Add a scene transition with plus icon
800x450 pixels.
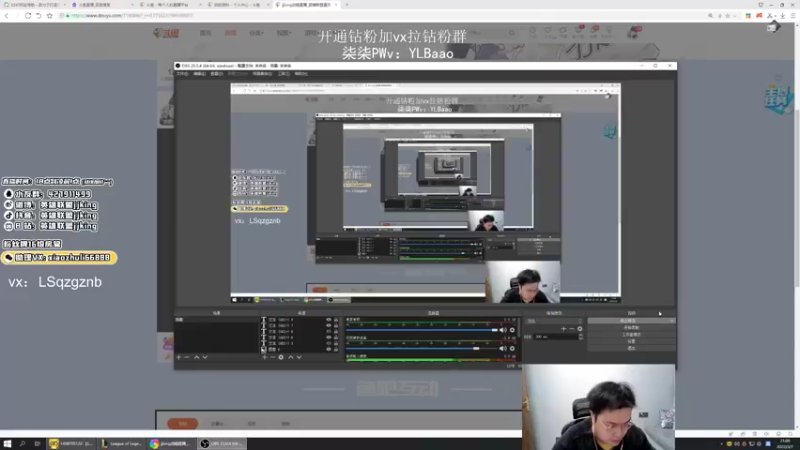pos(563,329)
